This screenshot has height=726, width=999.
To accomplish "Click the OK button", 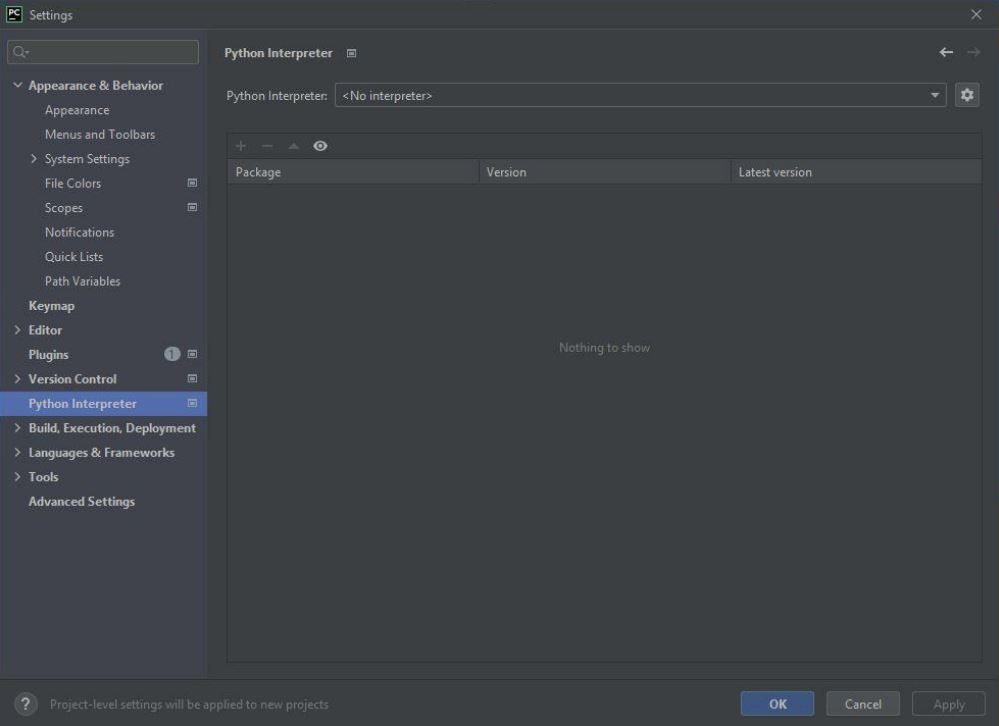I will pyautogui.click(x=778, y=703).
